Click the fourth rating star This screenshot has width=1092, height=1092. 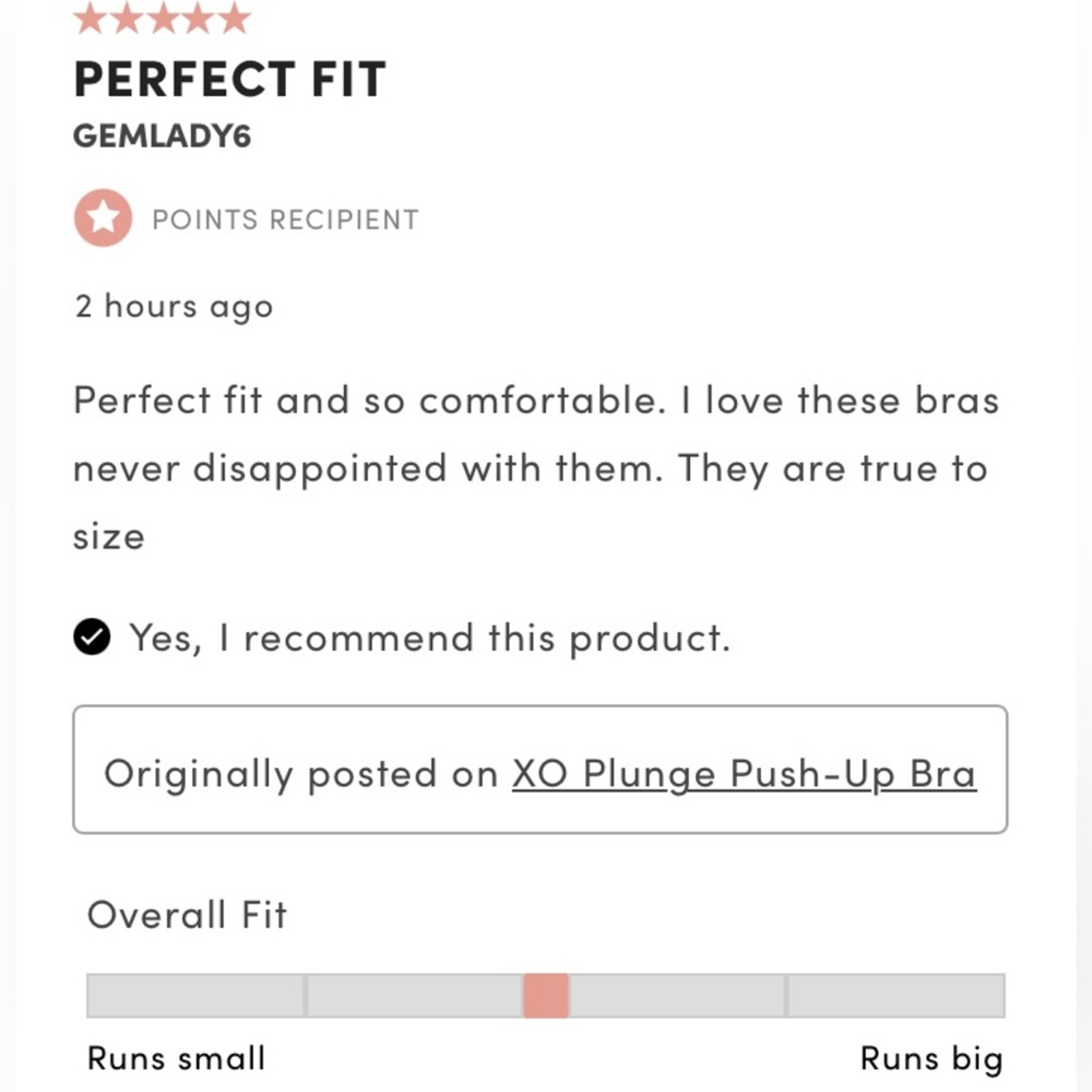point(199,18)
